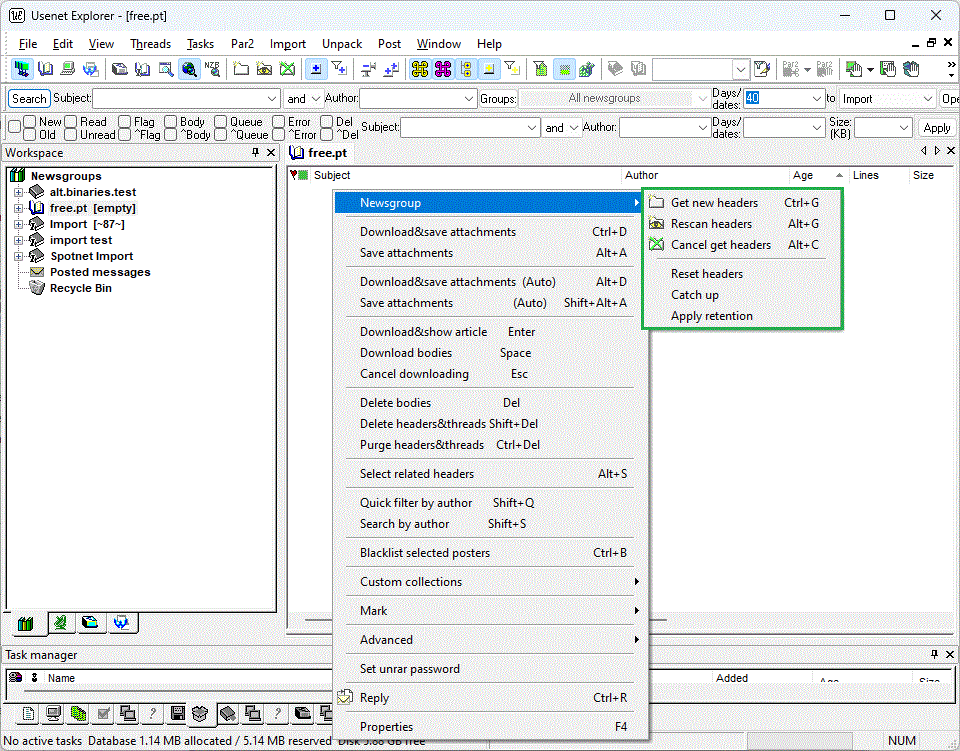This screenshot has width=960, height=751.
Task: Click the Get new headers icon in submenu
Action: pos(656,203)
